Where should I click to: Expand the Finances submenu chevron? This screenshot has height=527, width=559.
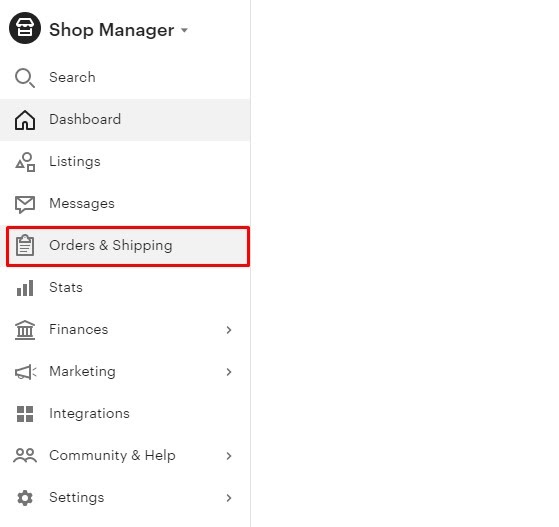pos(229,330)
